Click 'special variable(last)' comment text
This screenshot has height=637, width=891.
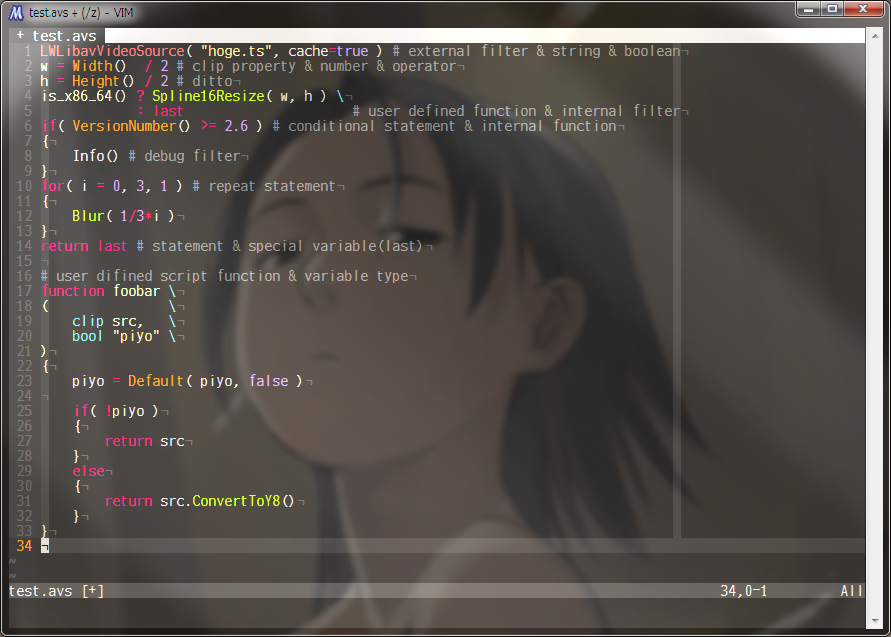tap(335, 246)
